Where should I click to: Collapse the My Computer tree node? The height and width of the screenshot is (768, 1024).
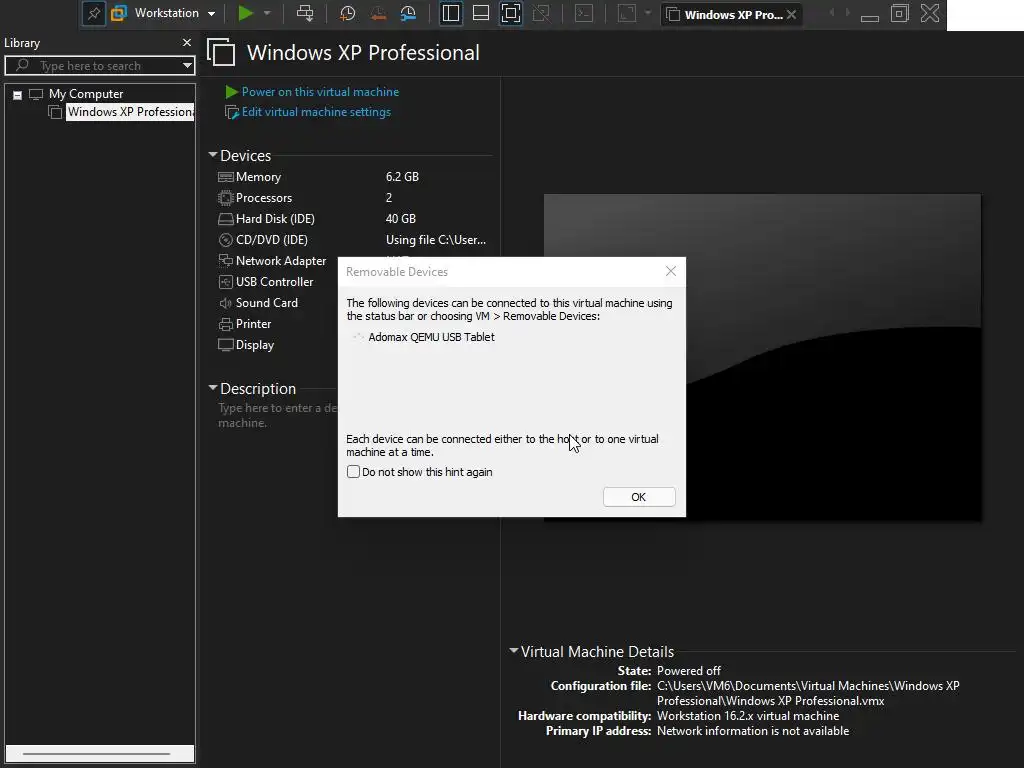18,95
